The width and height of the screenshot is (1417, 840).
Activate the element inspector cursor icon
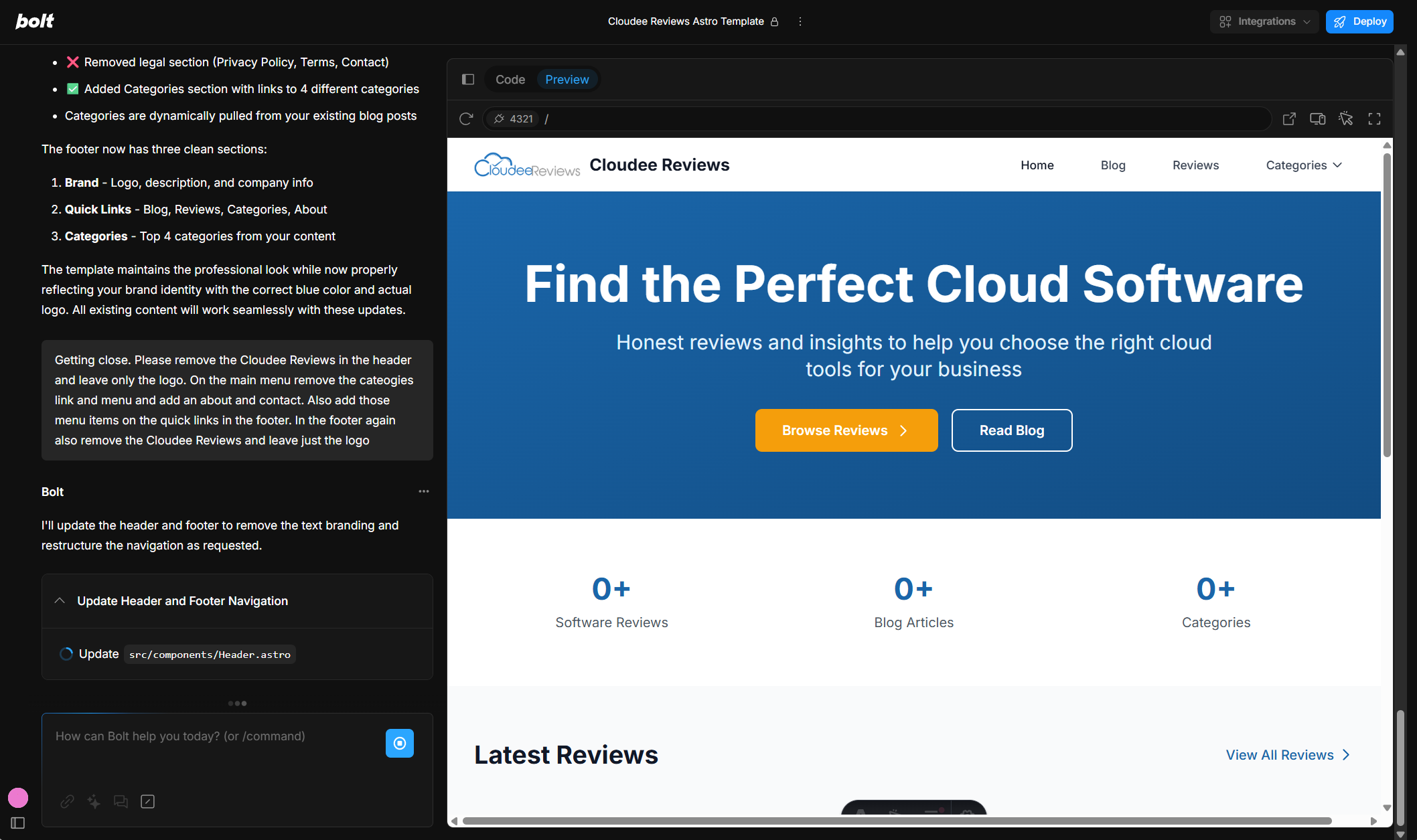point(1345,118)
